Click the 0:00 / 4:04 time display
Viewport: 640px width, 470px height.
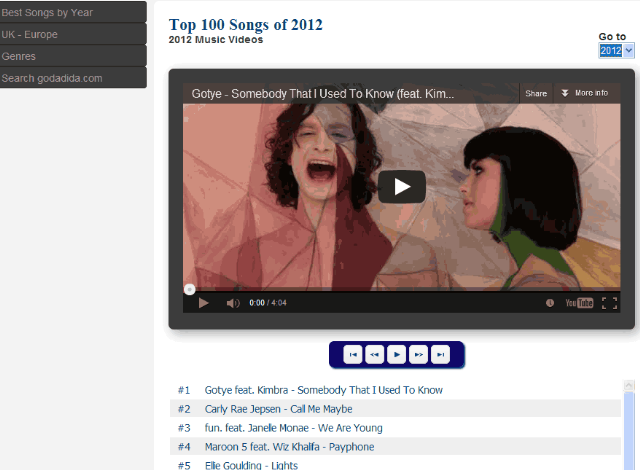click(268, 303)
